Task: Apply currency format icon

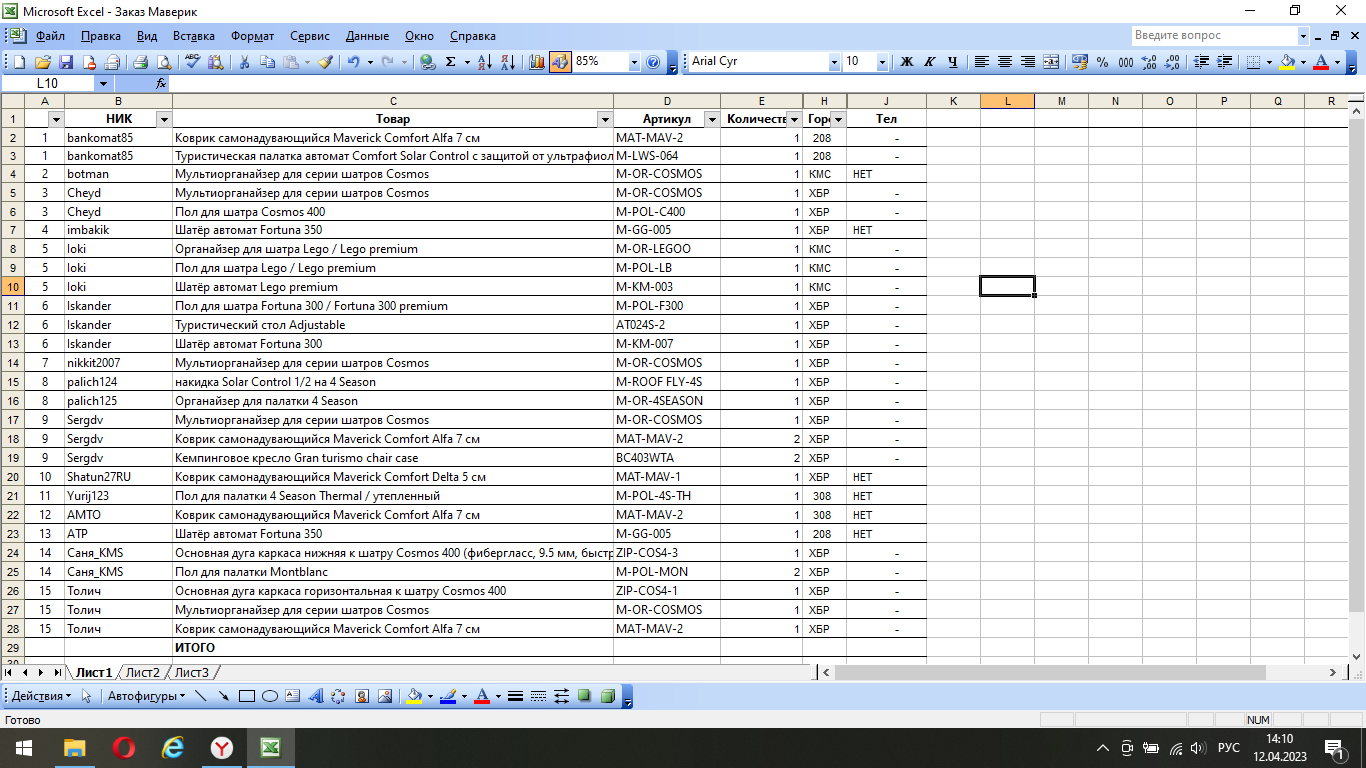Action: coord(1079,62)
